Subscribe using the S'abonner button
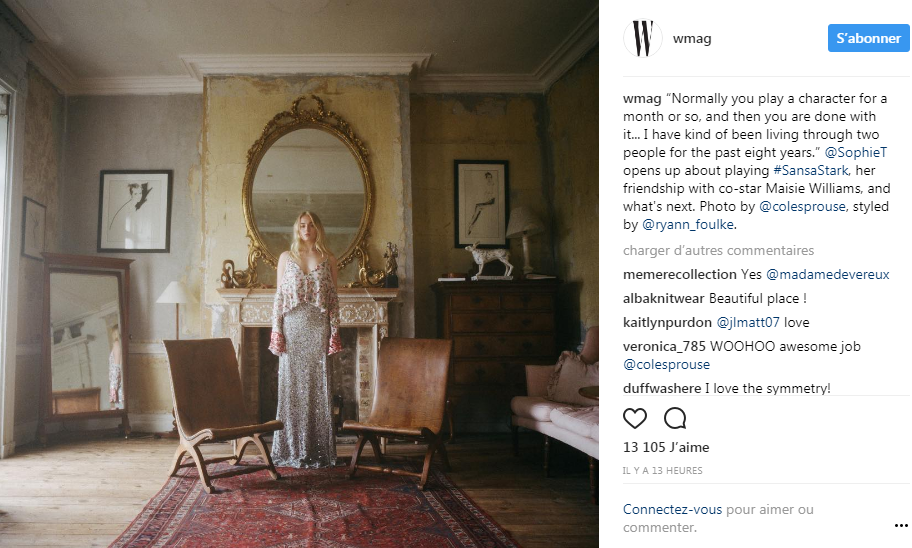Screen dimensions: 912x548 [x=868, y=38]
